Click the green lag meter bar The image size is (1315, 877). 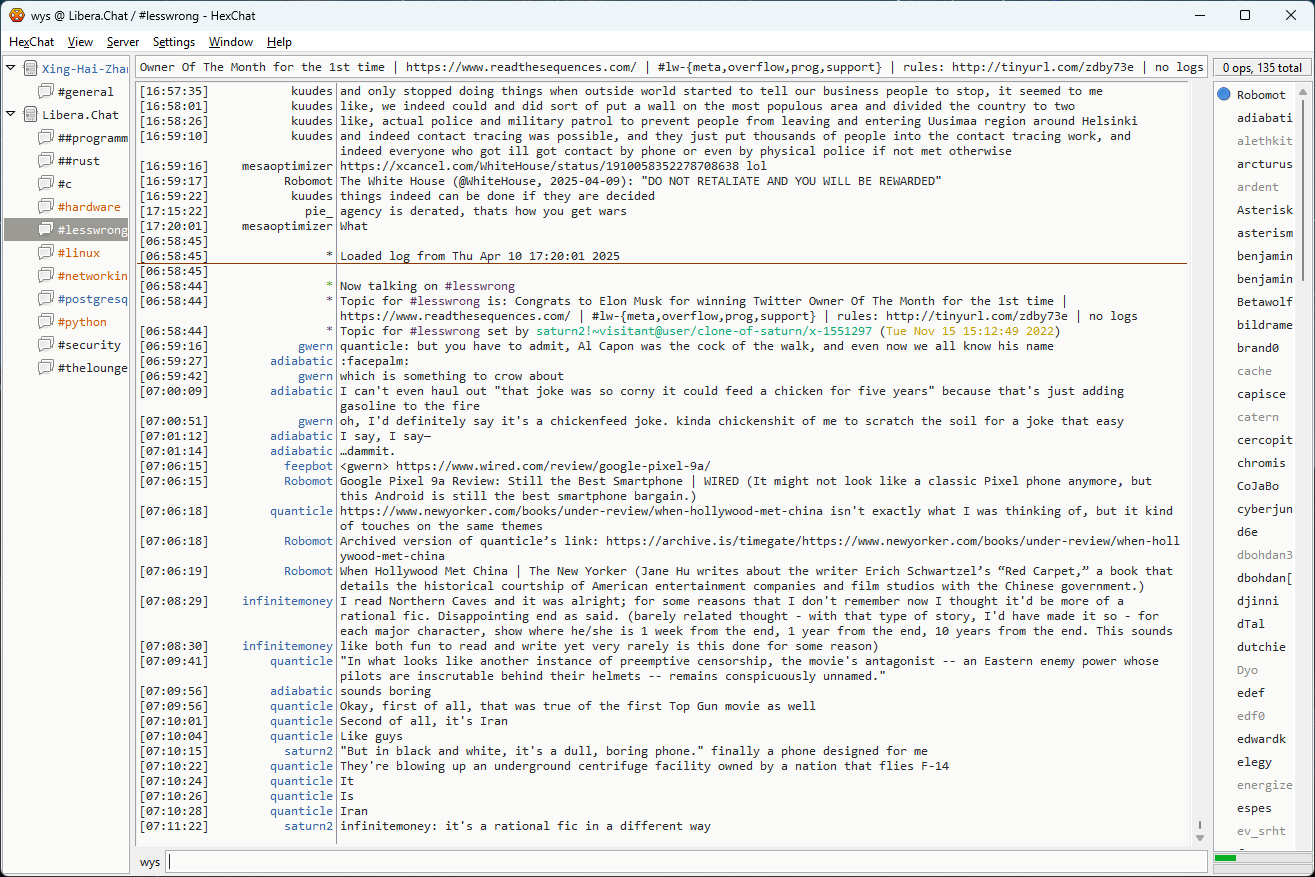tap(1225, 858)
